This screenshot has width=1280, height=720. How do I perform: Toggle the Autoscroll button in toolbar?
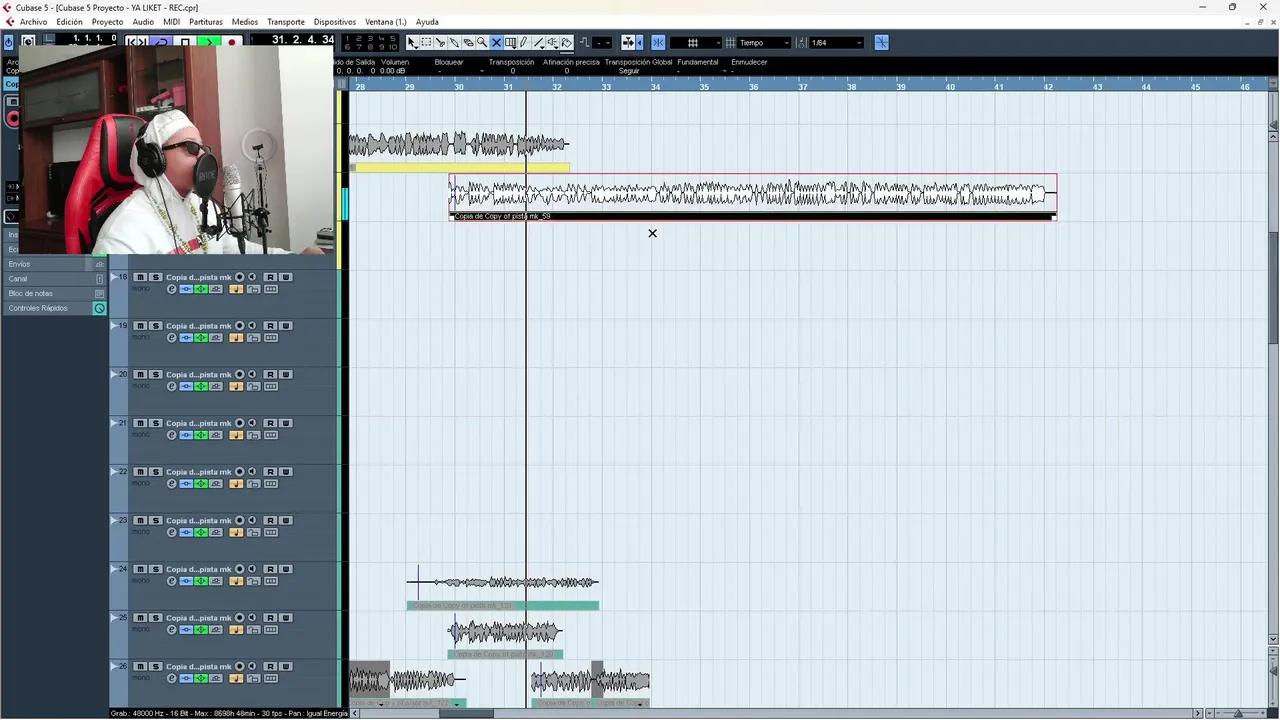click(x=627, y=43)
